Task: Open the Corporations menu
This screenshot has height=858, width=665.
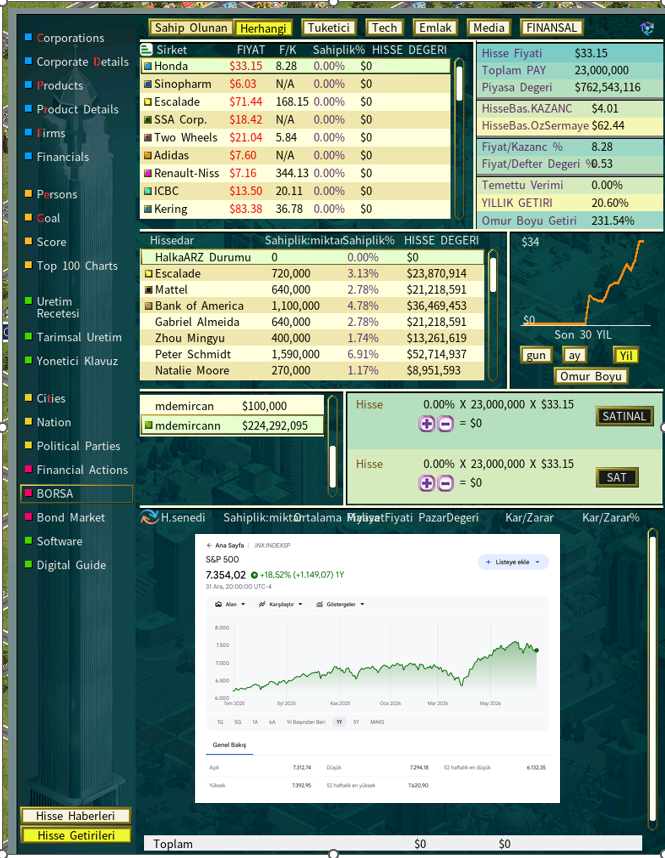Action: (70, 38)
